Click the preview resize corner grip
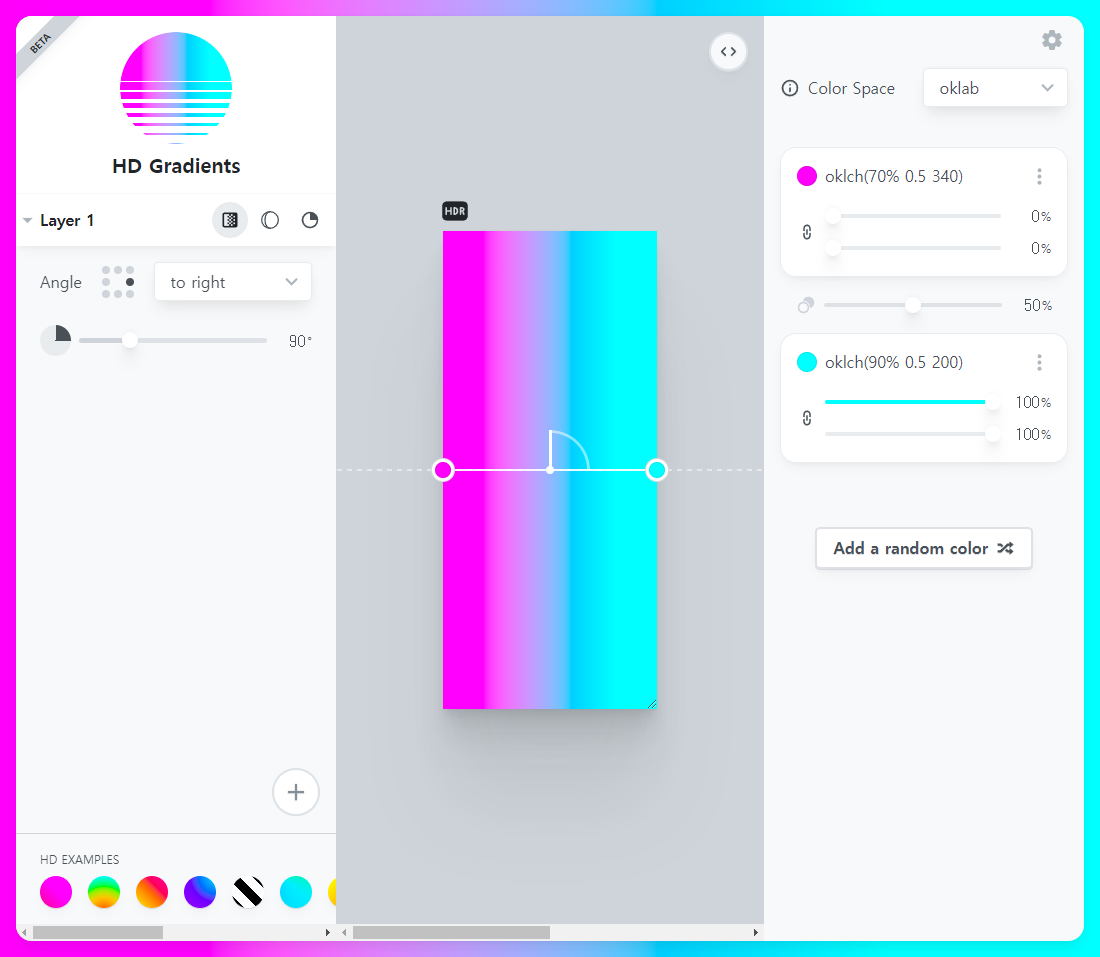Screen dimensions: 1100x957 [x=652, y=704]
